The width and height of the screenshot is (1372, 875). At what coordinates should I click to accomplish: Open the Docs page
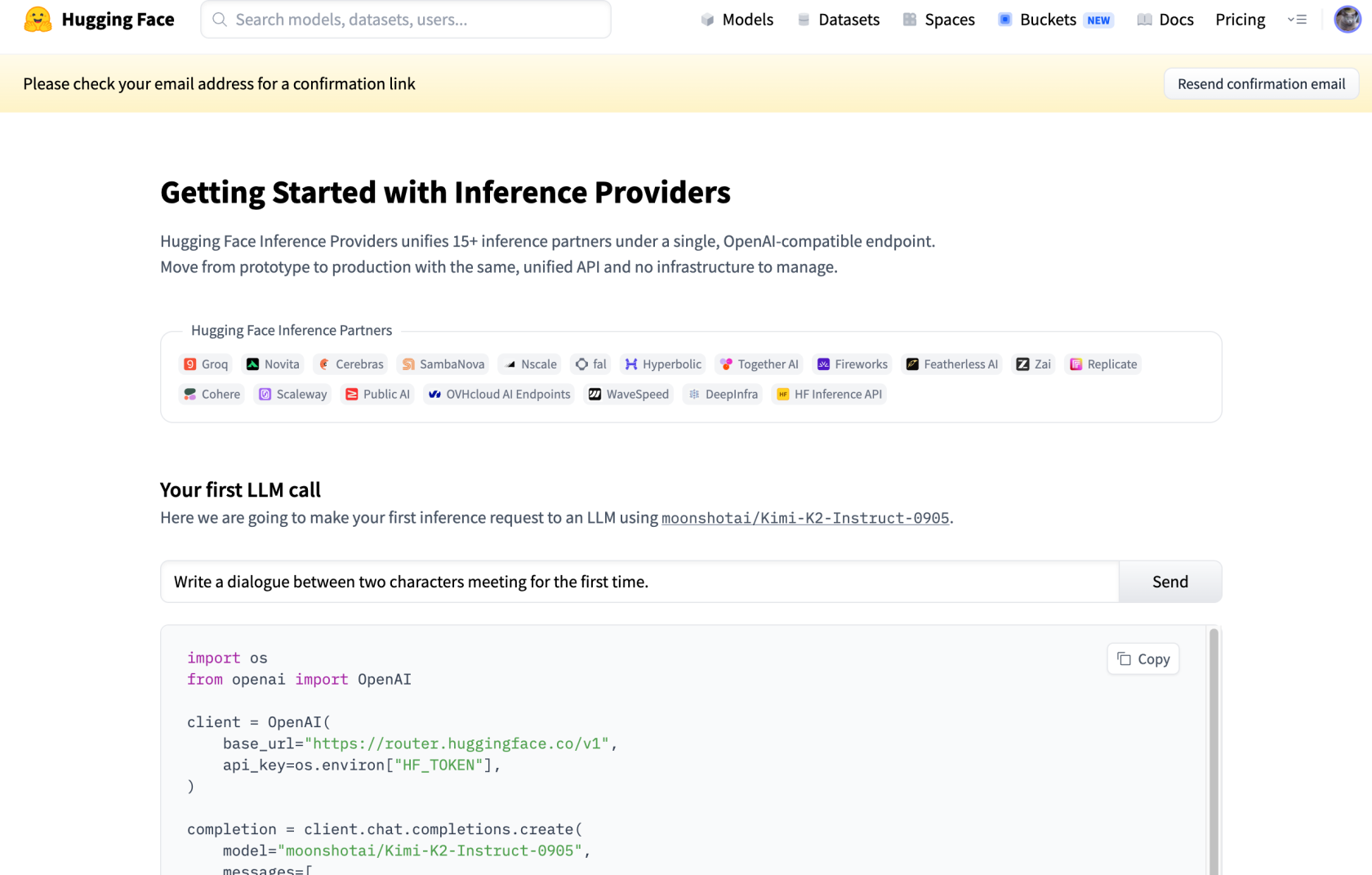coord(1165,20)
